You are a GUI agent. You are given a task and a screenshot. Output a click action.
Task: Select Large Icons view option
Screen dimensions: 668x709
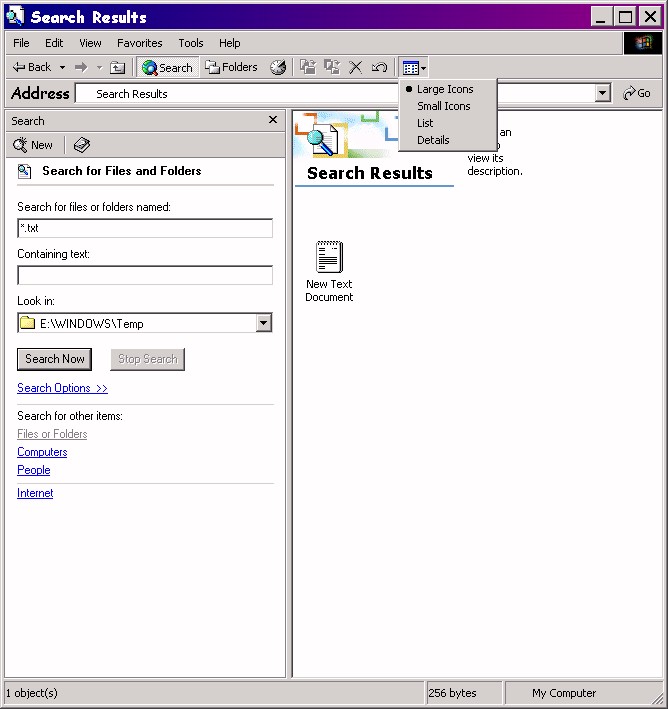point(445,89)
